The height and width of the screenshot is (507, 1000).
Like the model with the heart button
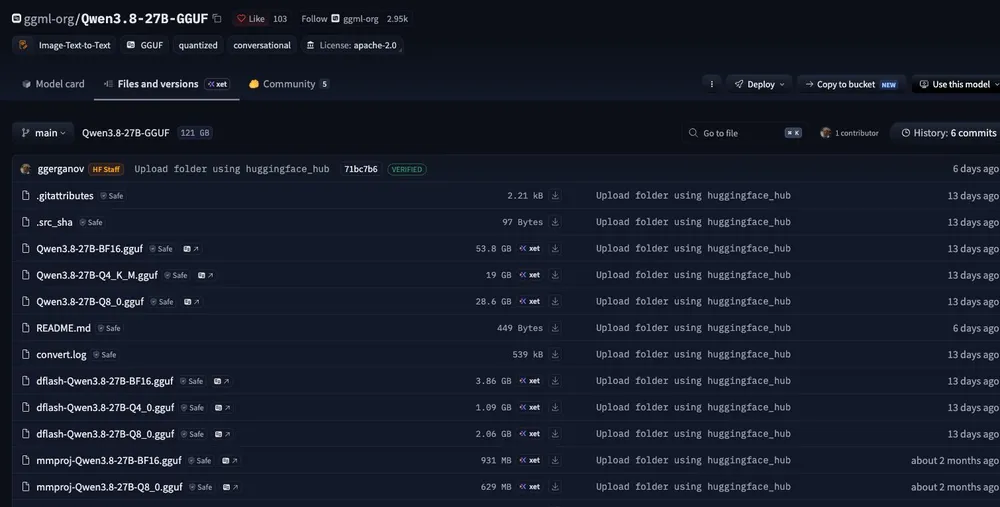point(251,18)
